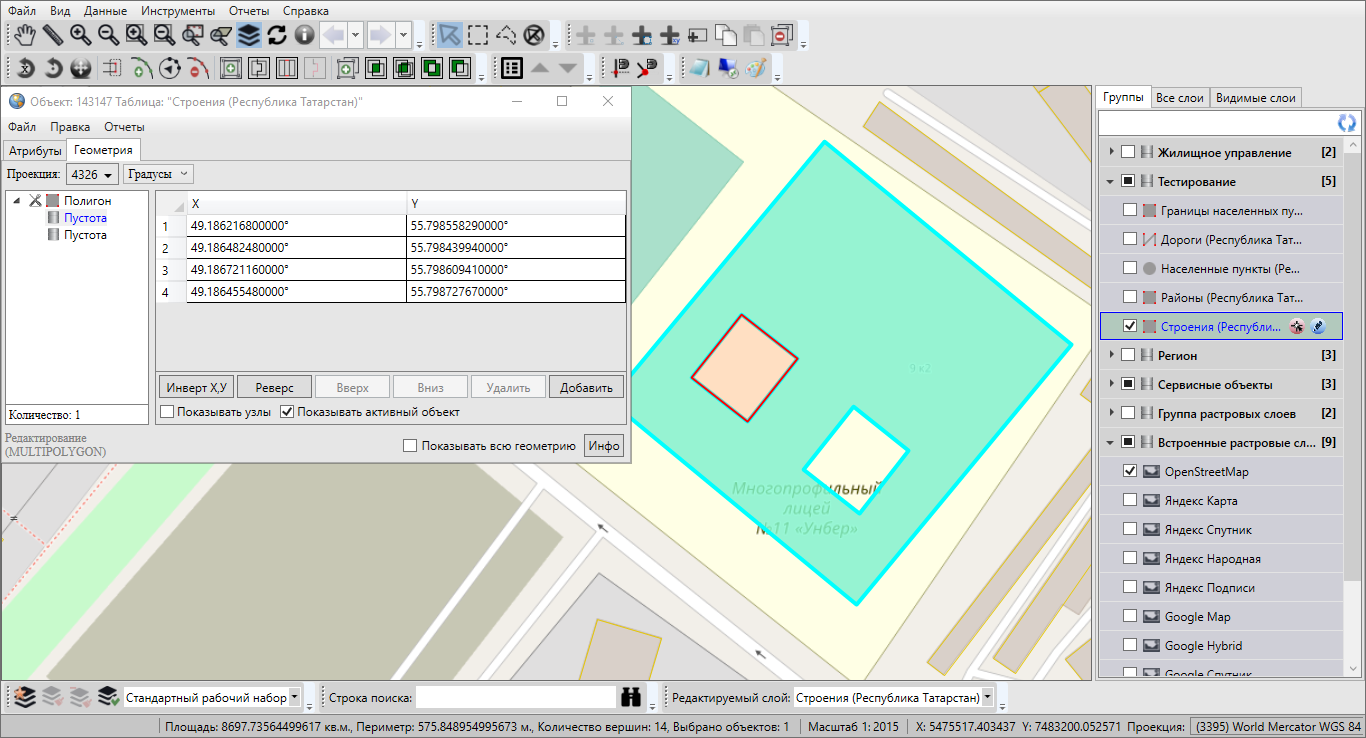Click the object info icon
Screen dimensions: 1366x738
304,35
